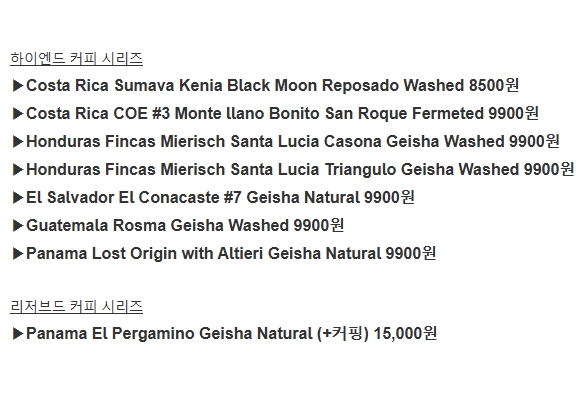
Task: Click the arrow beside Guatemala Rosma Geisha
Action: coord(18,226)
